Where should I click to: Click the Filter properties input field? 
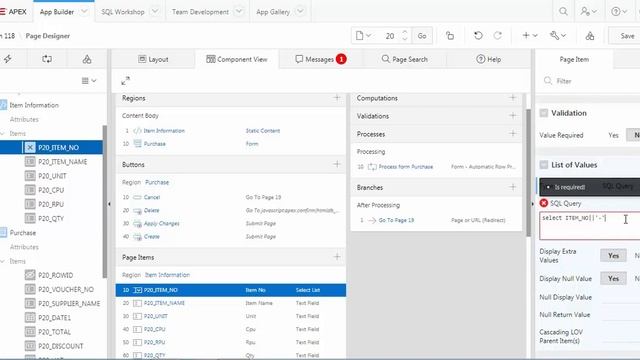(592, 81)
